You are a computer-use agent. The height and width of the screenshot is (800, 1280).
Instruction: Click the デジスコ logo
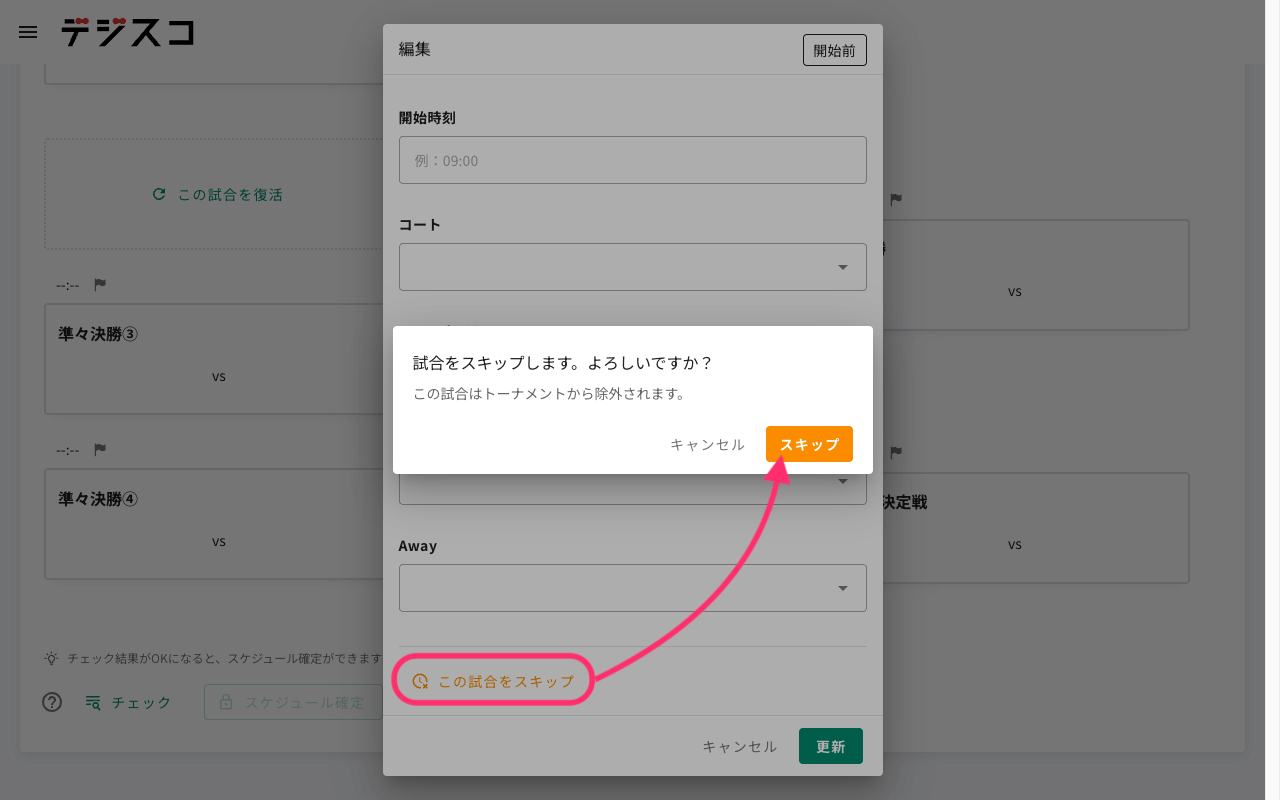click(127, 32)
